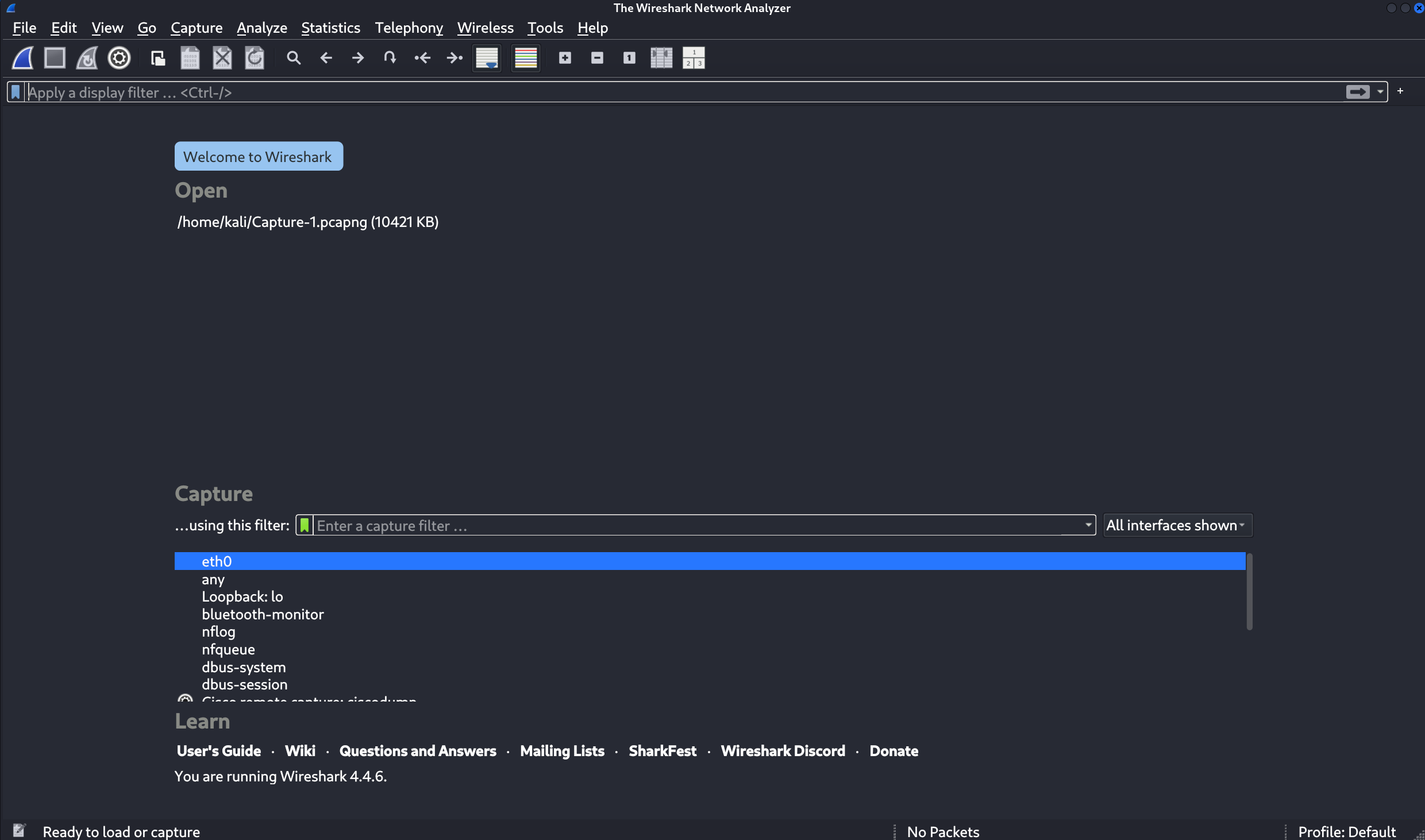The image size is (1425, 840).
Task: Open the Statistics menu
Action: 330,28
